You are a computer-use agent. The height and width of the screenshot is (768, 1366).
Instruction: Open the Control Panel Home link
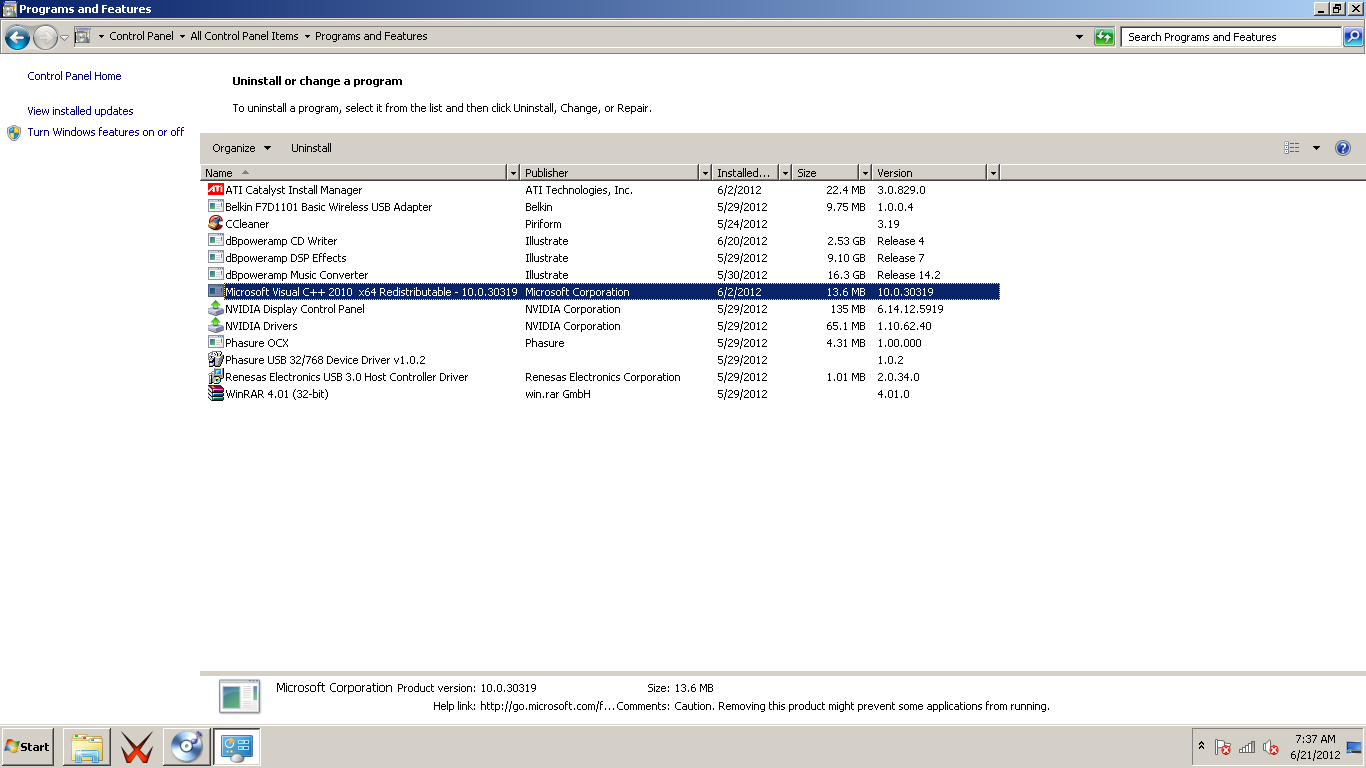click(x=74, y=76)
